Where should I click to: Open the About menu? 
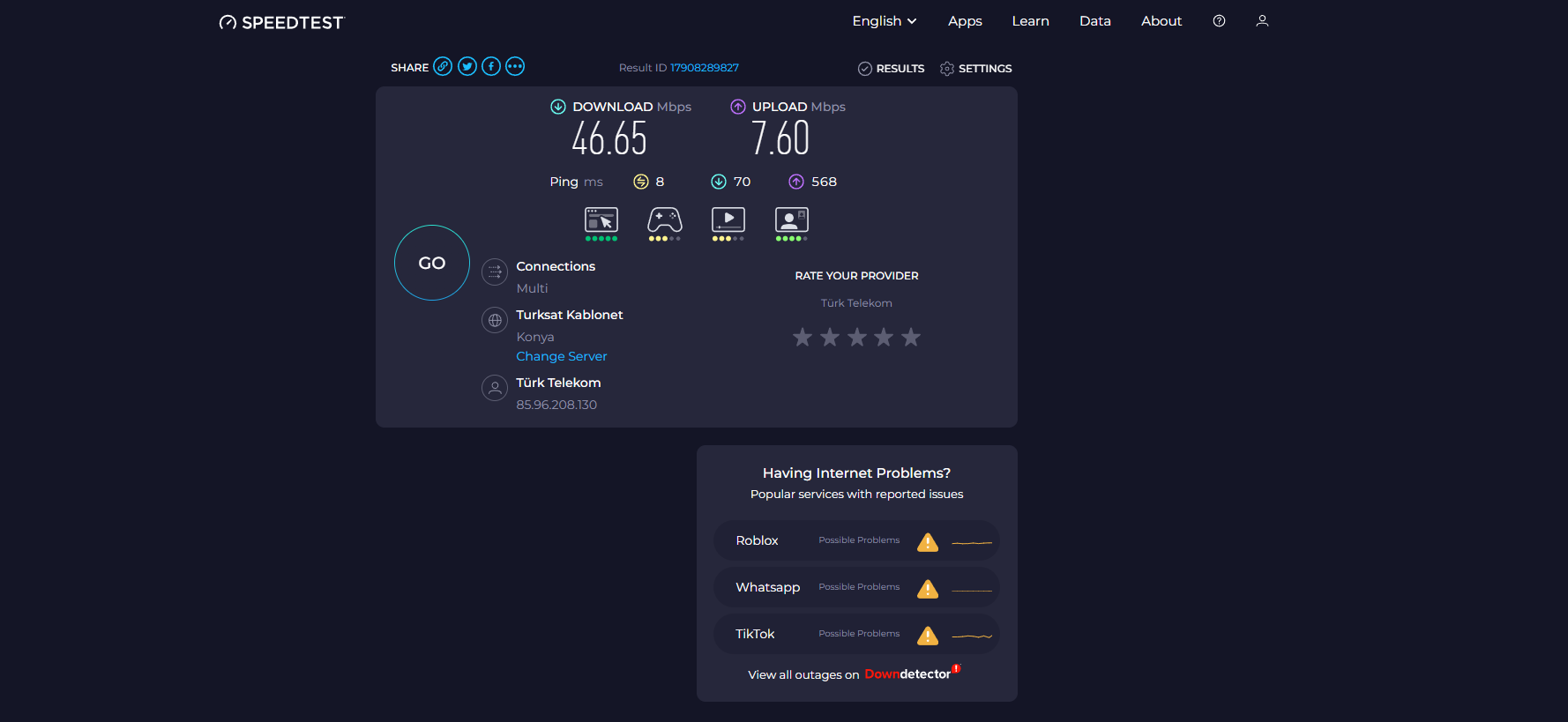tap(1161, 21)
